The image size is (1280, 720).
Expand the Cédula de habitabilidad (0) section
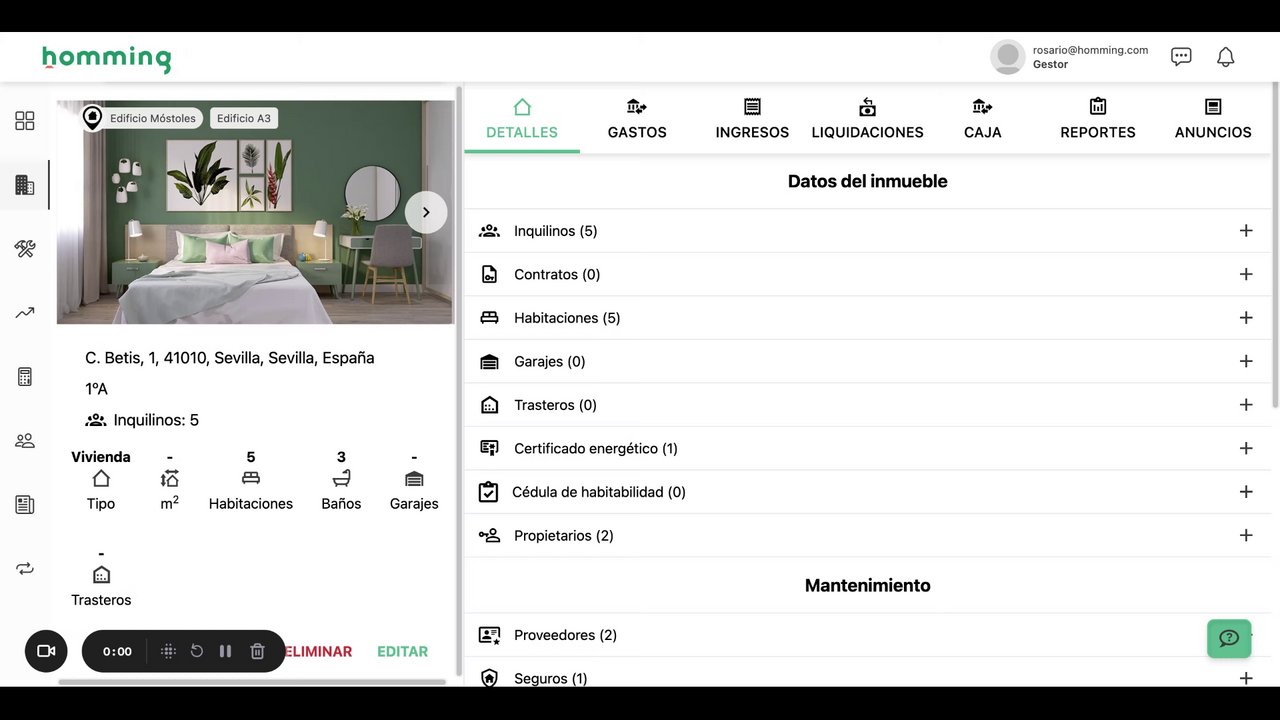[1246, 492]
